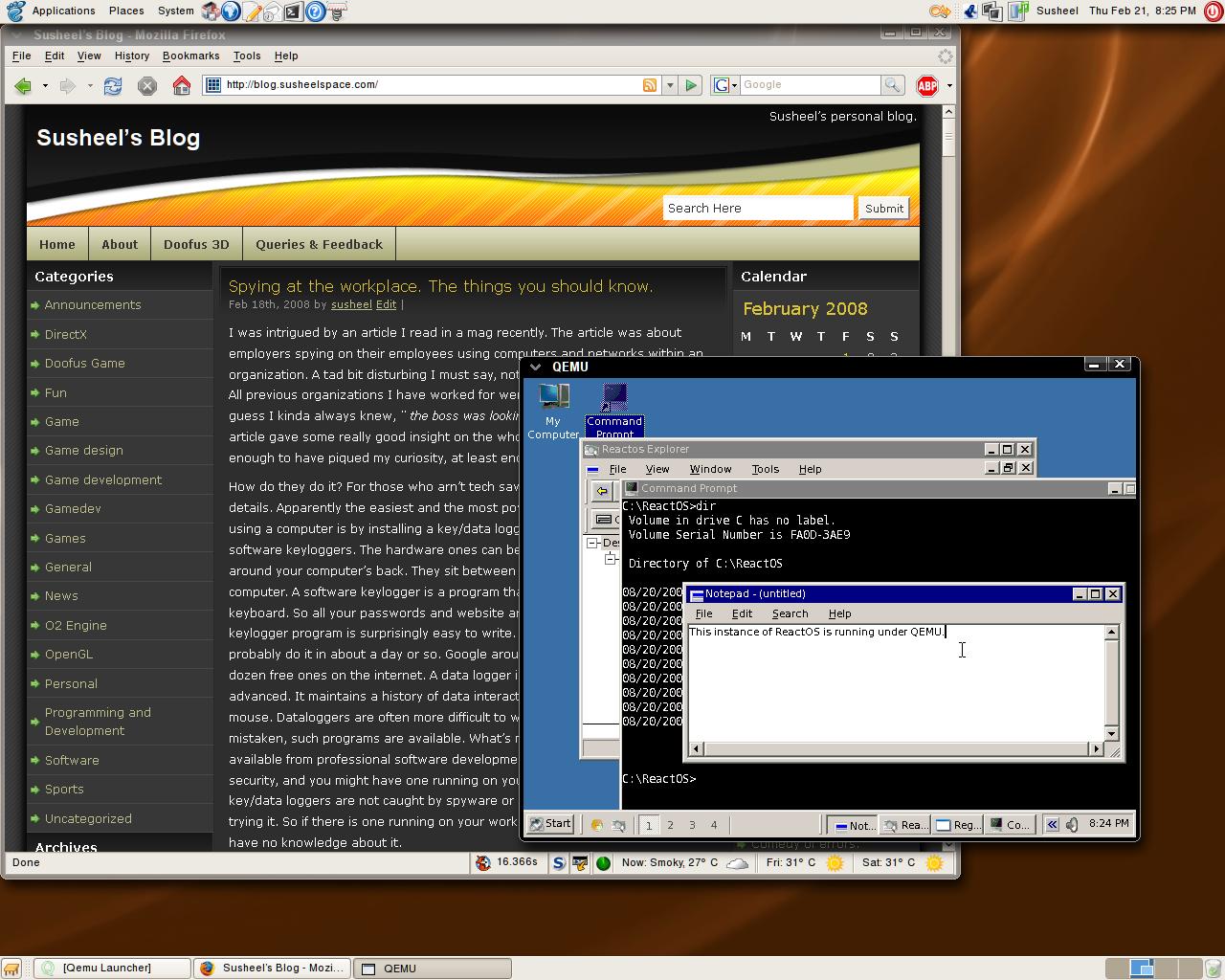Click the Google search box in Firefox
Screen dimensions: 1225x980
(810, 85)
